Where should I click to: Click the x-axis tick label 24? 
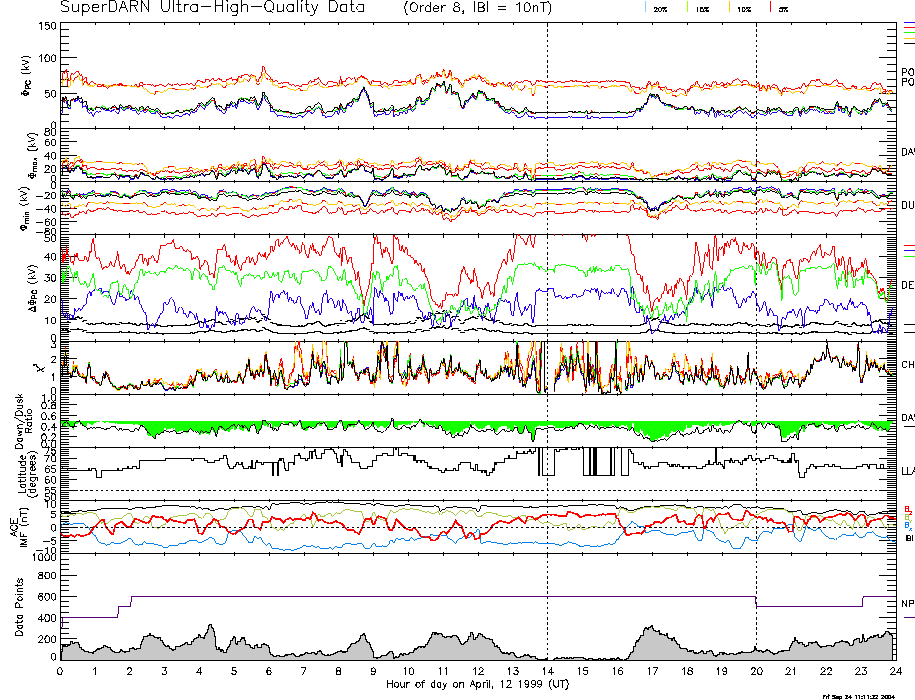(x=893, y=671)
